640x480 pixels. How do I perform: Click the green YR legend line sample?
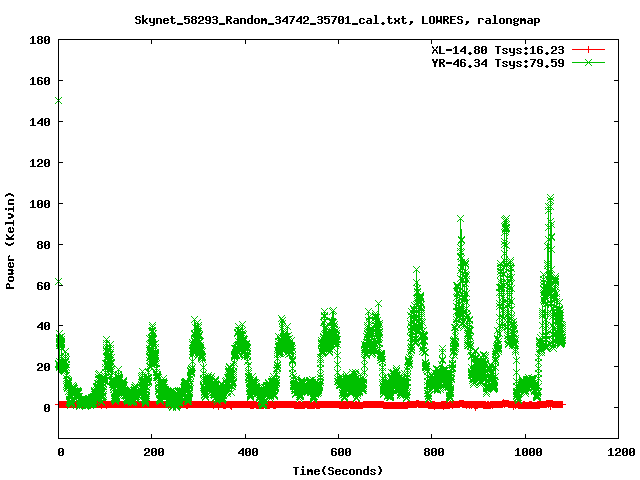click(588, 62)
